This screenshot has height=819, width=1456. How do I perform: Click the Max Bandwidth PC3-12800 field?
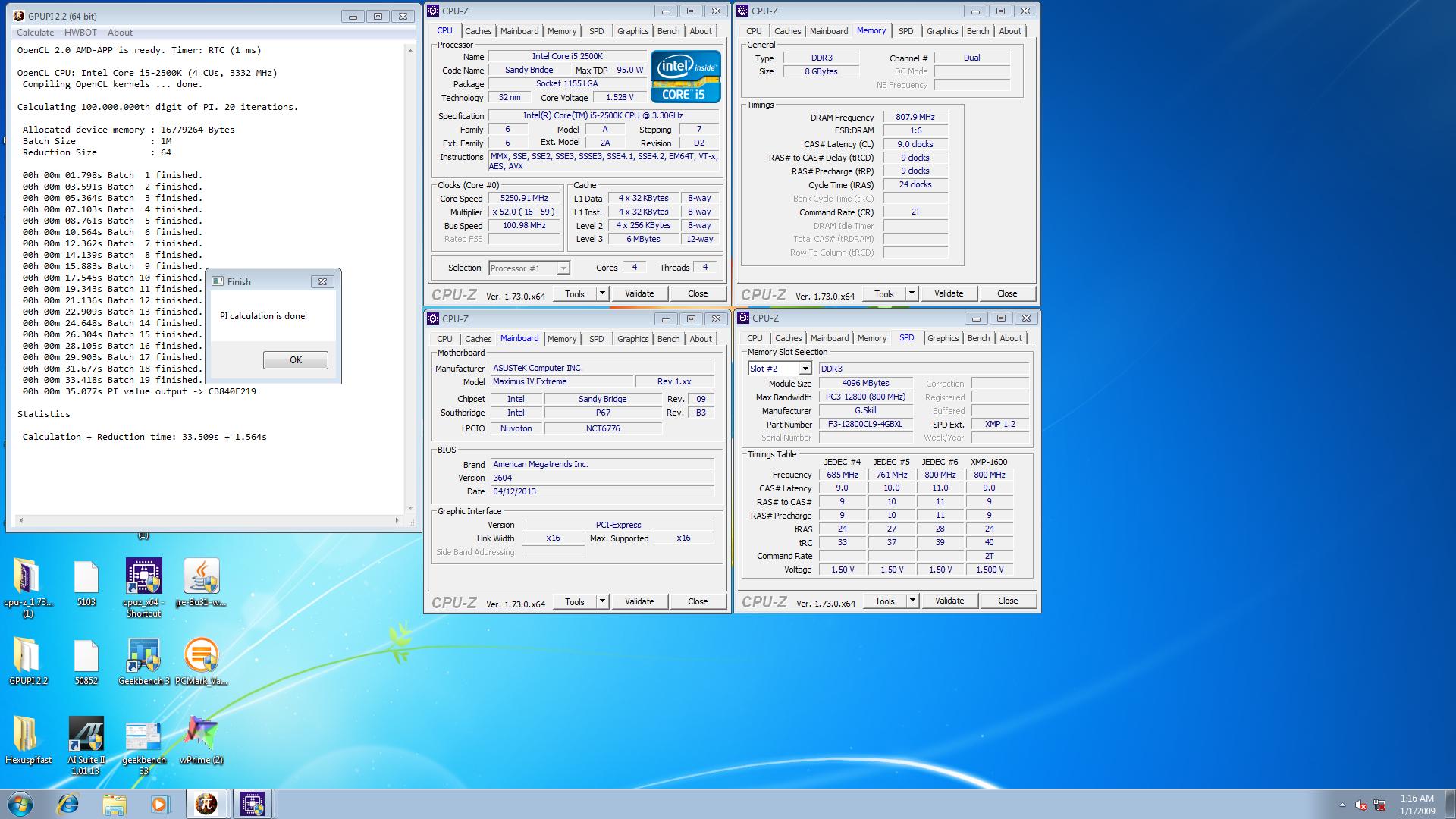click(865, 397)
